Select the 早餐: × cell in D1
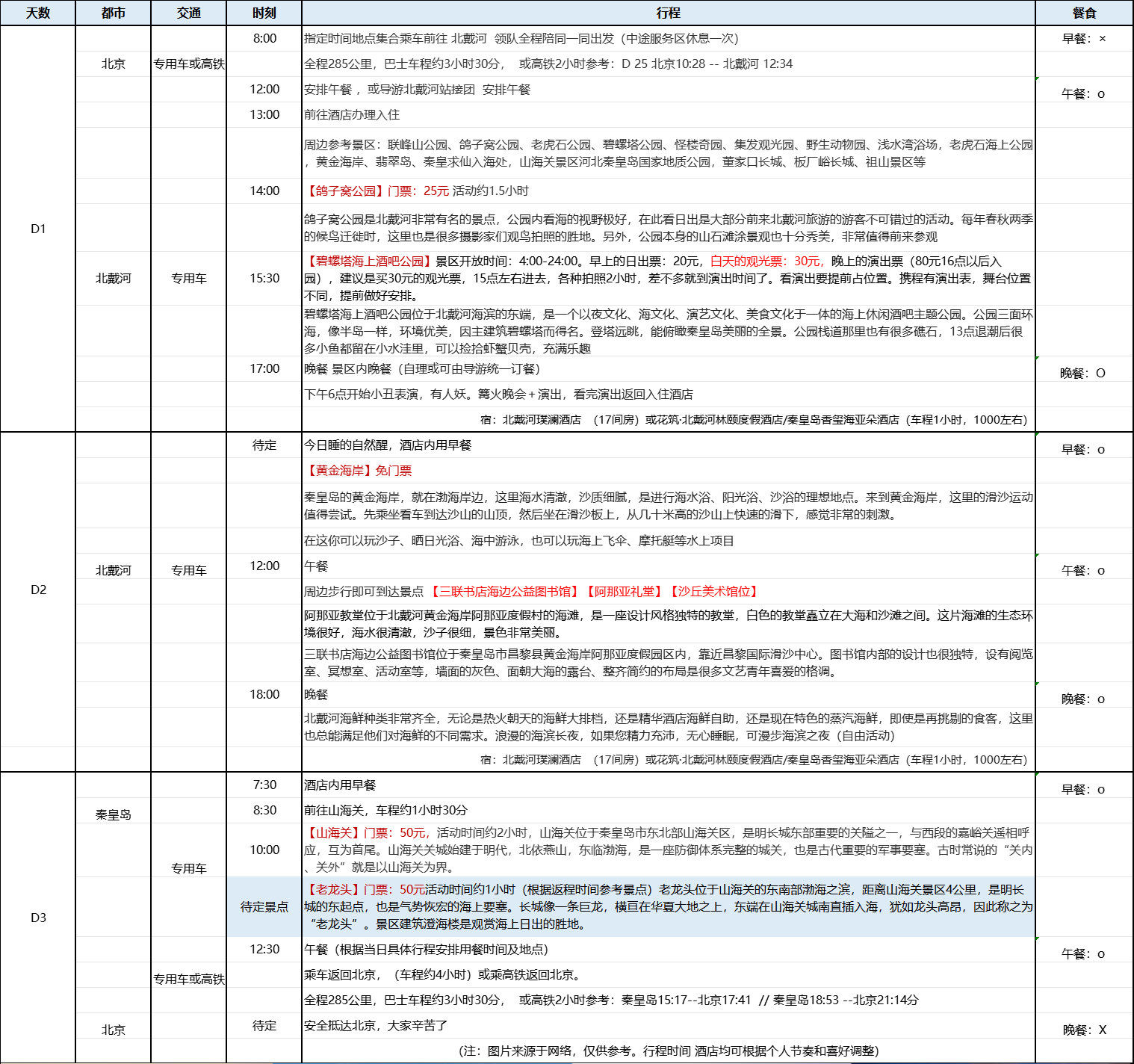Viewport: 1134px width, 1064px height. 1084,39
